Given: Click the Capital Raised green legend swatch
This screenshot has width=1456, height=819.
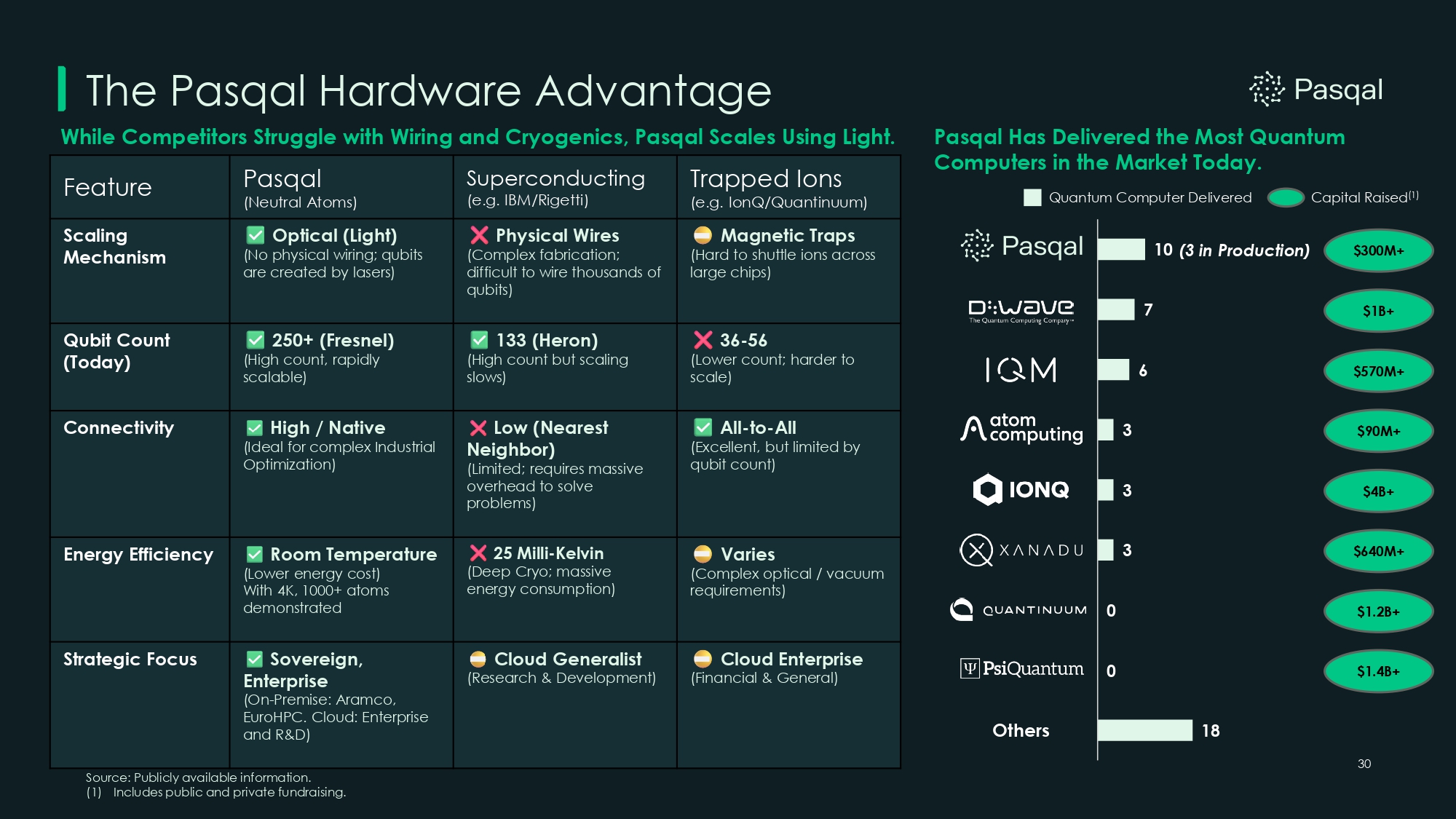Looking at the screenshot, I should (x=1286, y=197).
